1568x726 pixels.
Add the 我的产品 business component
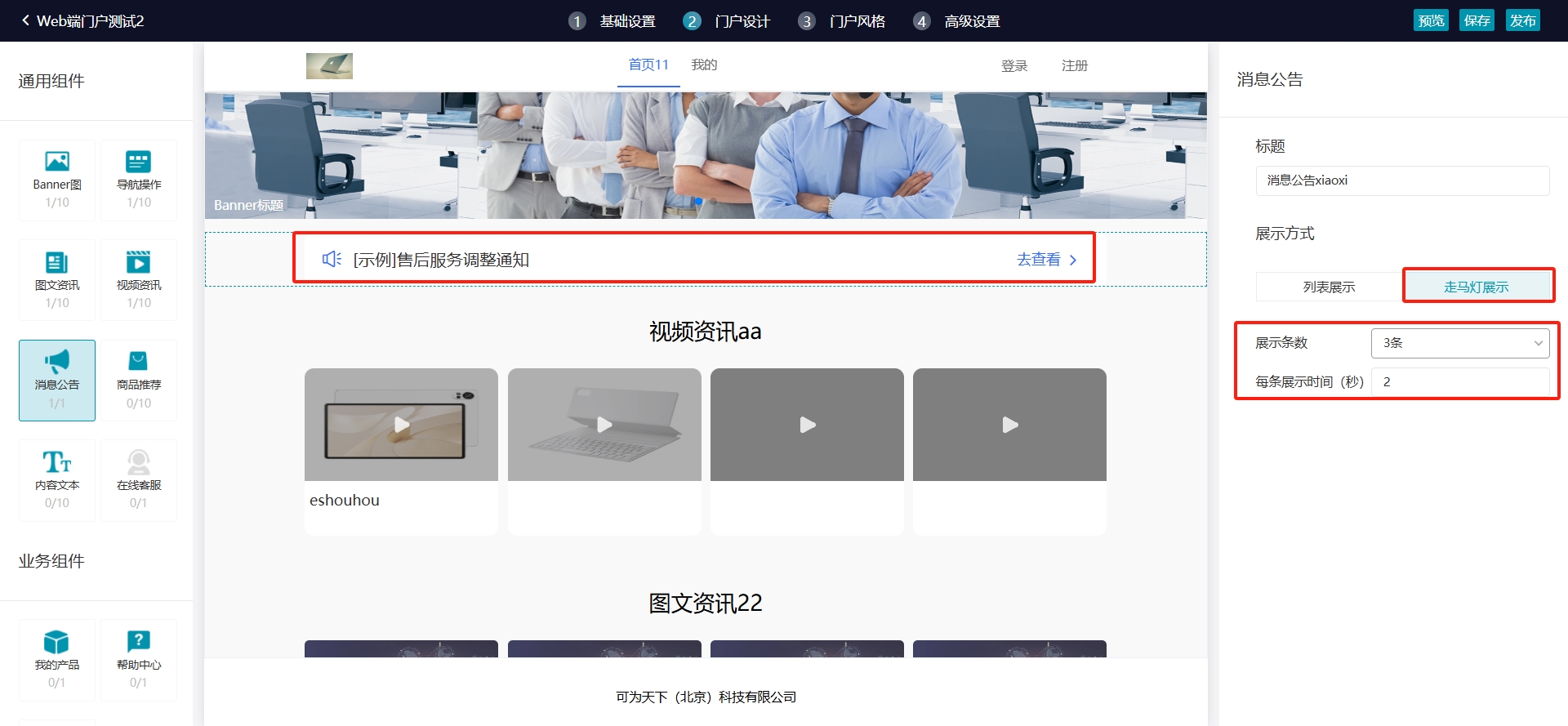pyautogui.click(x=57, y=660)
